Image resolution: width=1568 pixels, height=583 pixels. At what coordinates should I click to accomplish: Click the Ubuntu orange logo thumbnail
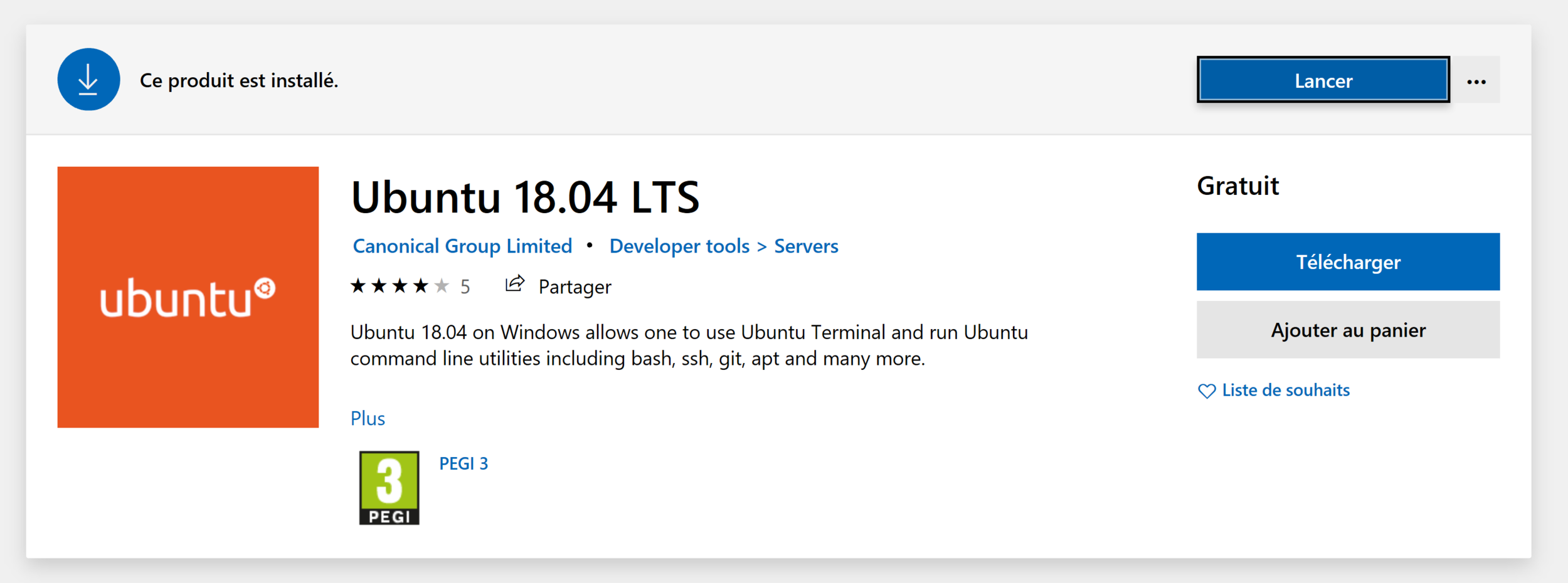(x=188, y=297)
